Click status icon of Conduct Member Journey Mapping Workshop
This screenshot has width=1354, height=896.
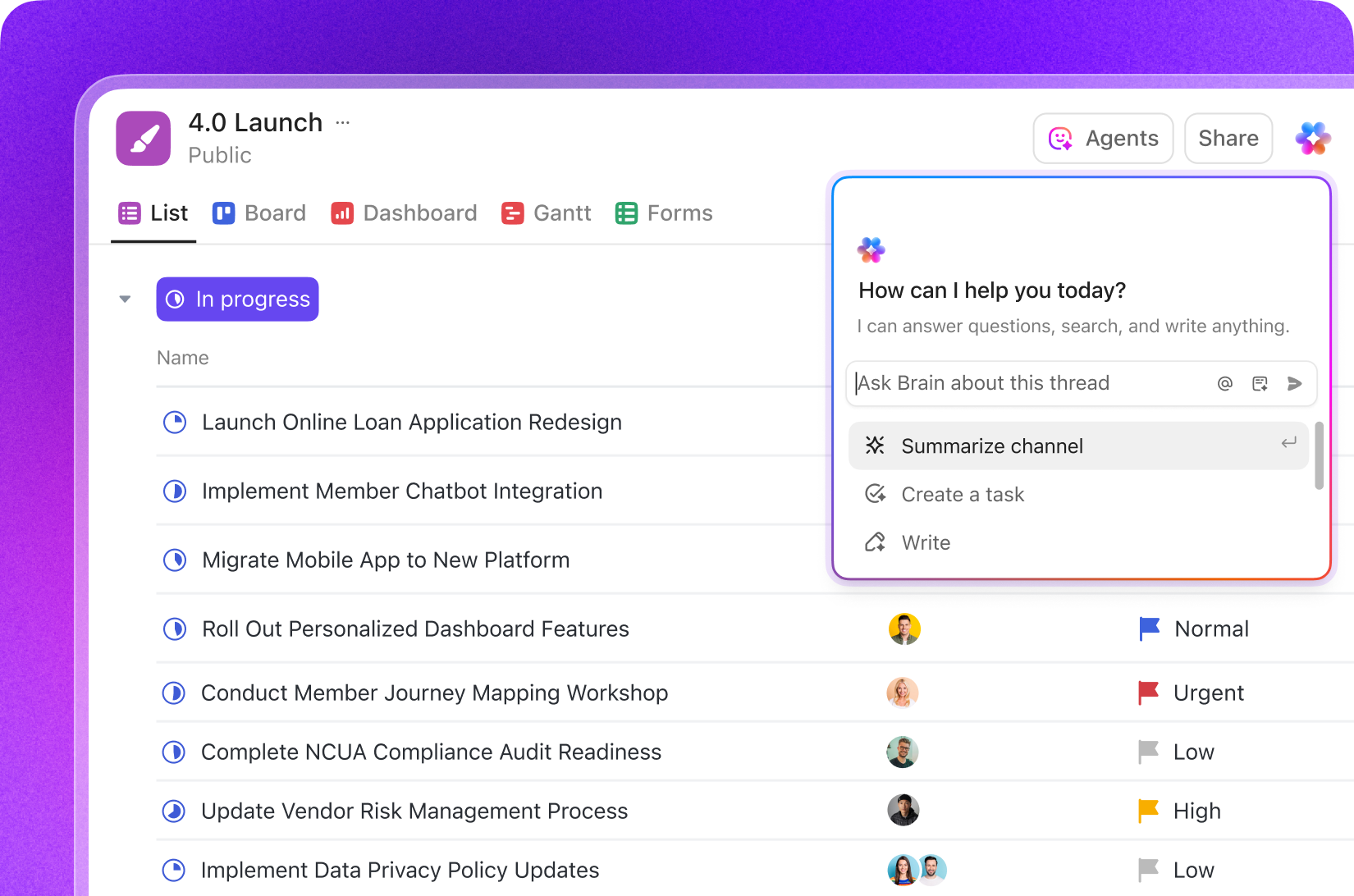[174, 693]
